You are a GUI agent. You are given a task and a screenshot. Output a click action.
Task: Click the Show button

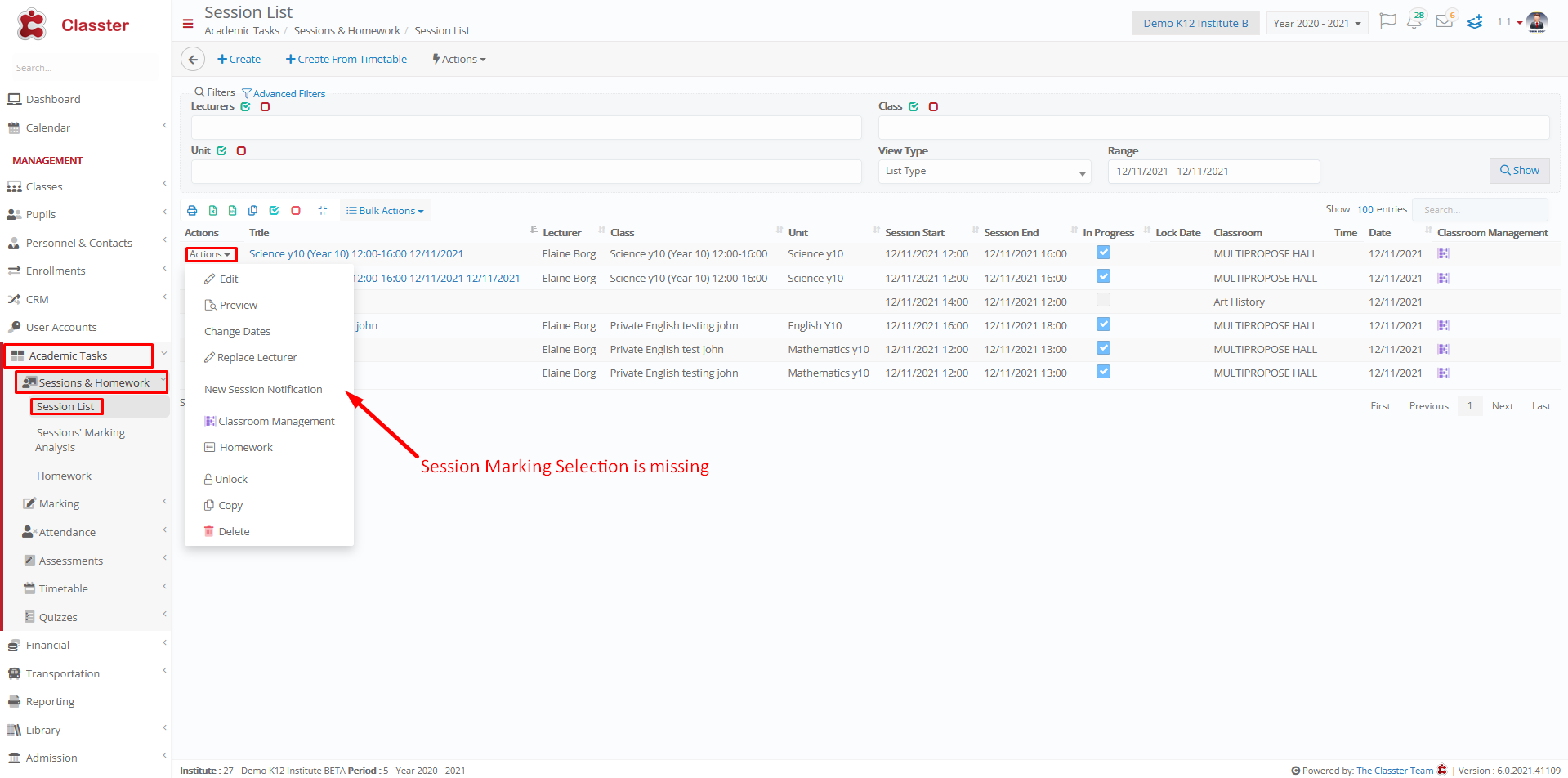(1519, 170)
